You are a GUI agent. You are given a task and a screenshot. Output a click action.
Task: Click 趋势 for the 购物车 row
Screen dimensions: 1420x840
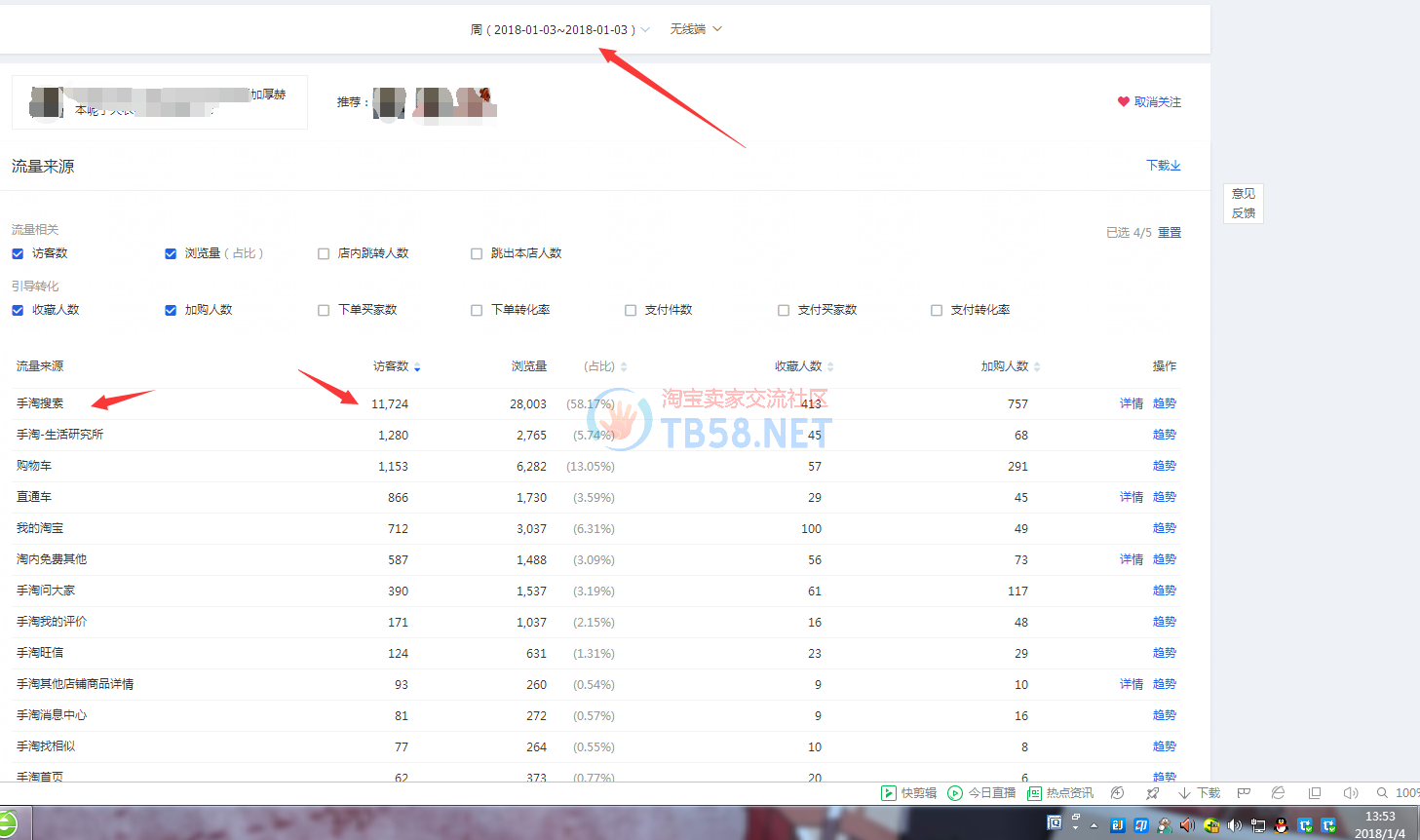(x=1164, y=466)
